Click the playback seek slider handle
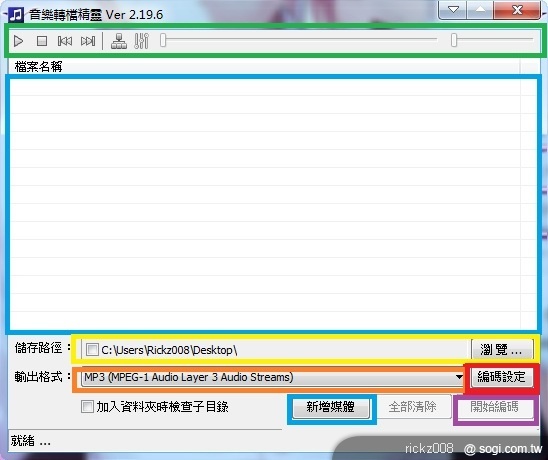This screenshot has height=460, width=548. point(163,40)
